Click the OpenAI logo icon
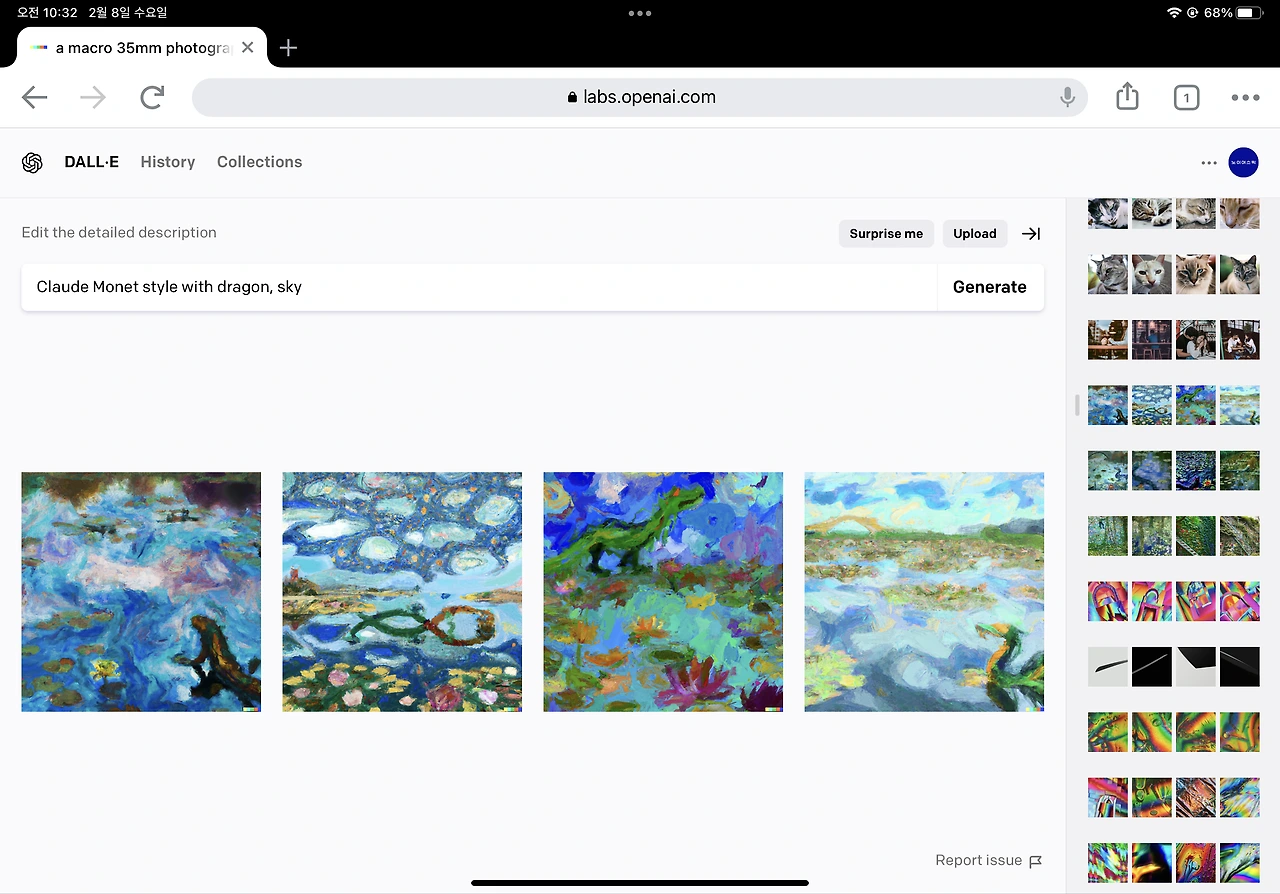This screenshot has width=1280, height=894. 32,162
